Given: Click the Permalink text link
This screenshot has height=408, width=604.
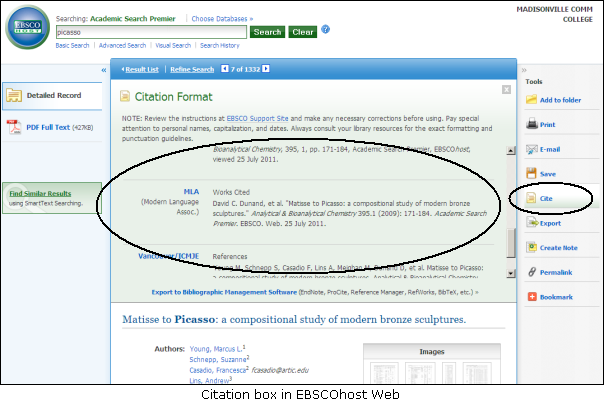Looking at the screenshot, I should pos(556,272).
